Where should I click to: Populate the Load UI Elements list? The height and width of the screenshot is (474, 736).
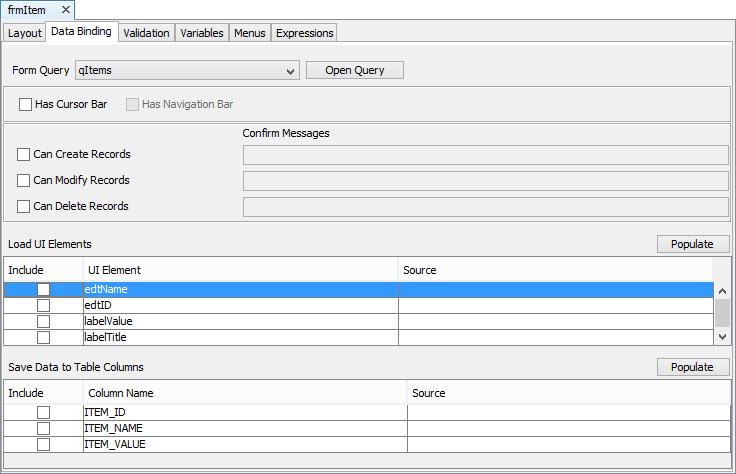[x=692, y=244]
